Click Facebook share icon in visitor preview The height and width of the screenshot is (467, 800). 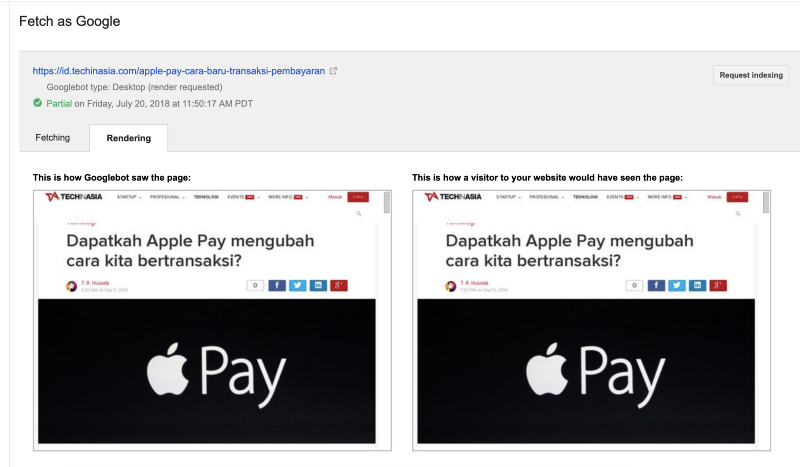[656, 285]
